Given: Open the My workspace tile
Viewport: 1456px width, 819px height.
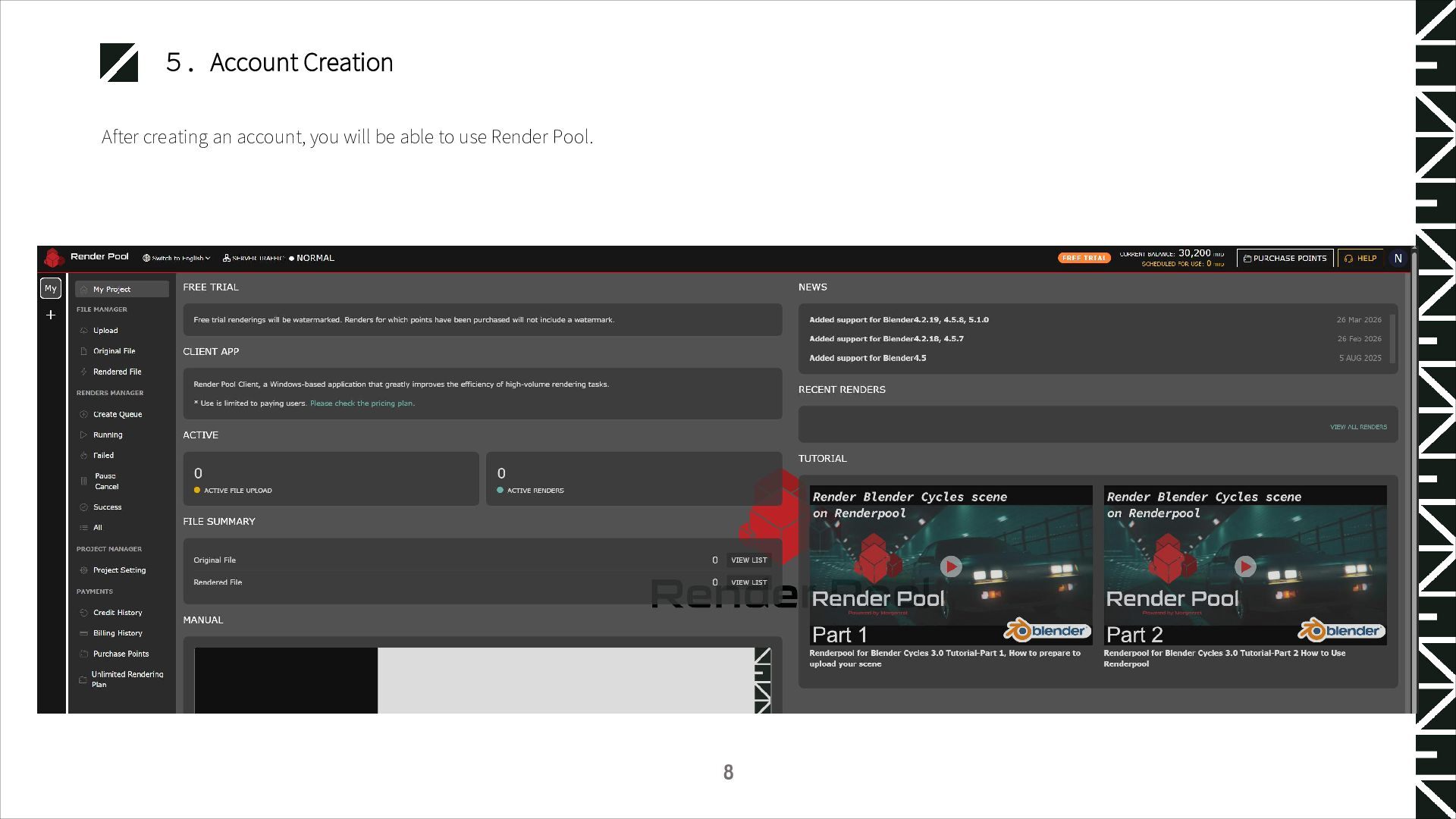Looking at the screenshot, I should pyautogui.click(x=51, y=288).
